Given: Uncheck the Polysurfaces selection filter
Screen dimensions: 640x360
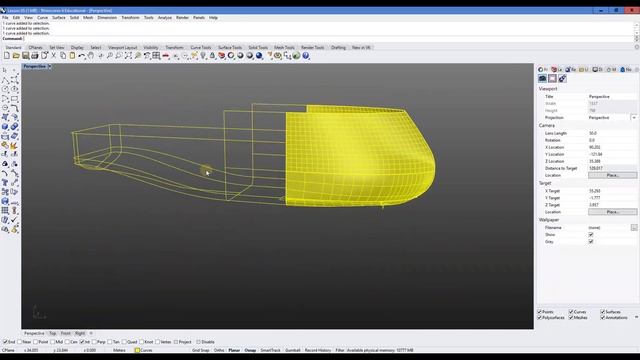Looking at the screenshot, I should [539, 318].
